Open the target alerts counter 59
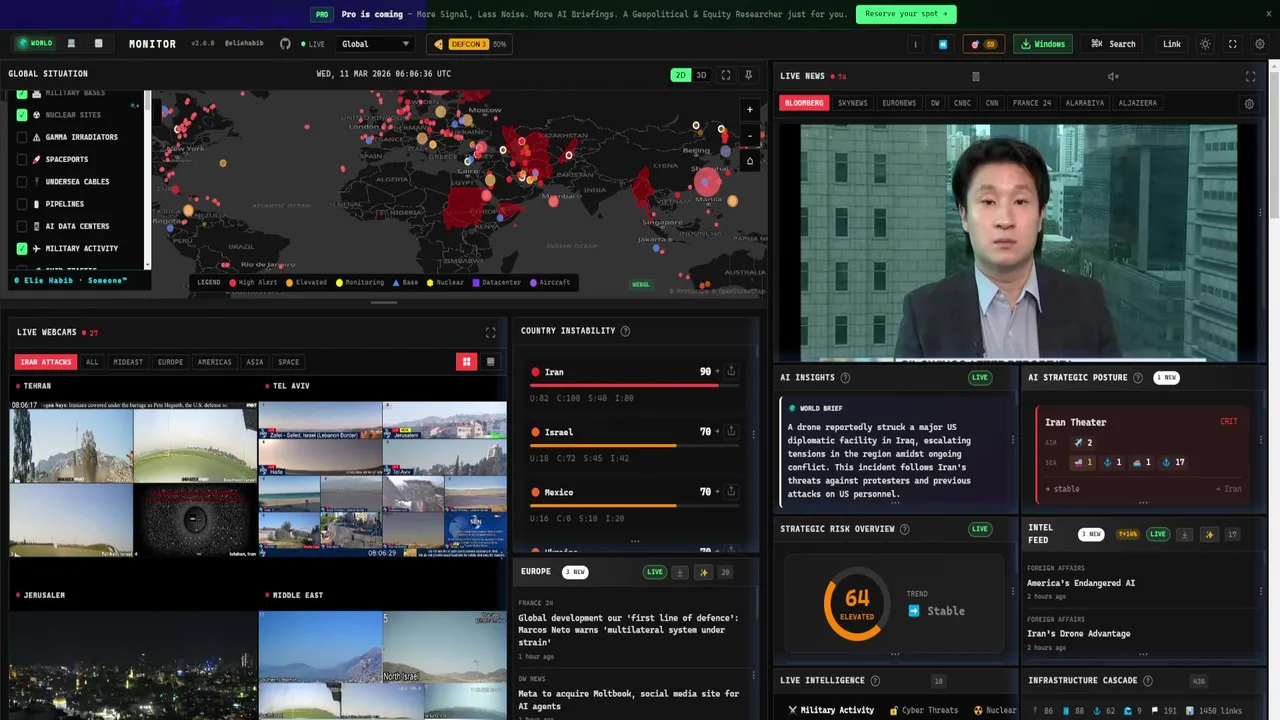The height and width of the screenshot is (720, 1280). [984, 44]
